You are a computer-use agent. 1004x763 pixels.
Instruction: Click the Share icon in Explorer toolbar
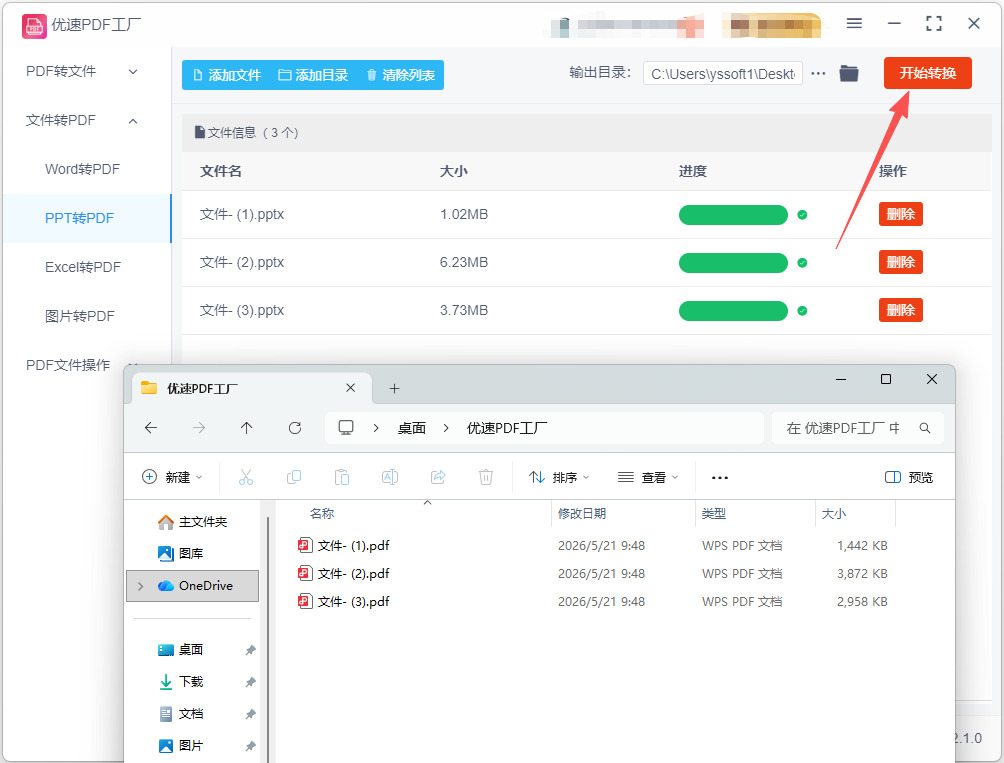pos(438,478)
